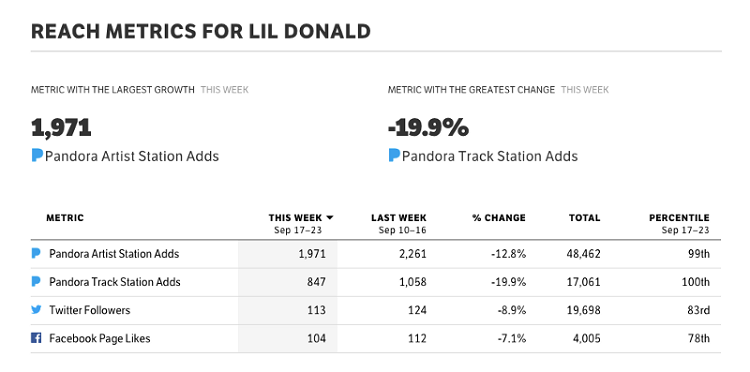Open Pandora Track Station Adds table row

click(375, 282)
